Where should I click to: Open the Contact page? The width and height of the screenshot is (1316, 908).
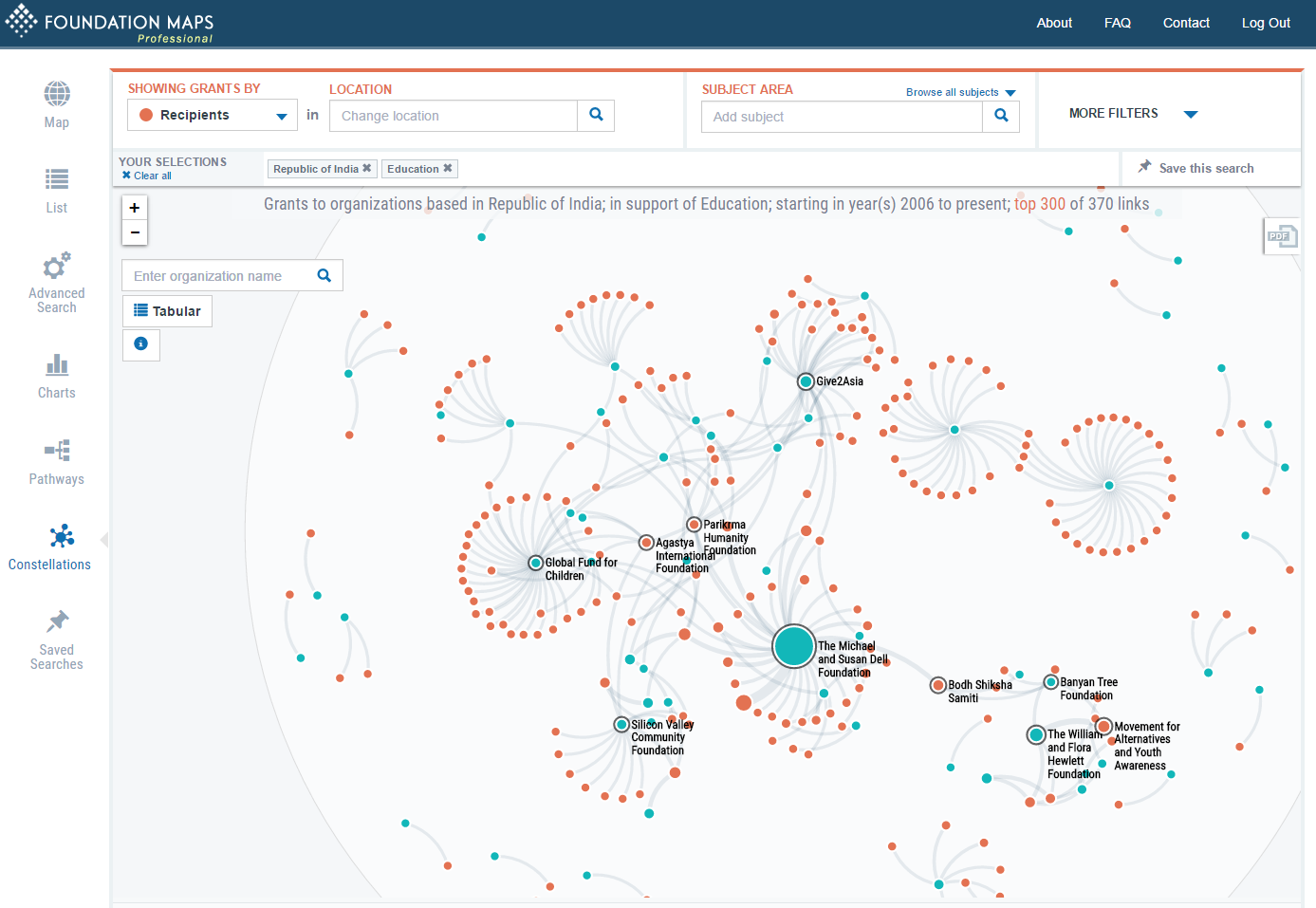pos(1186,23)
